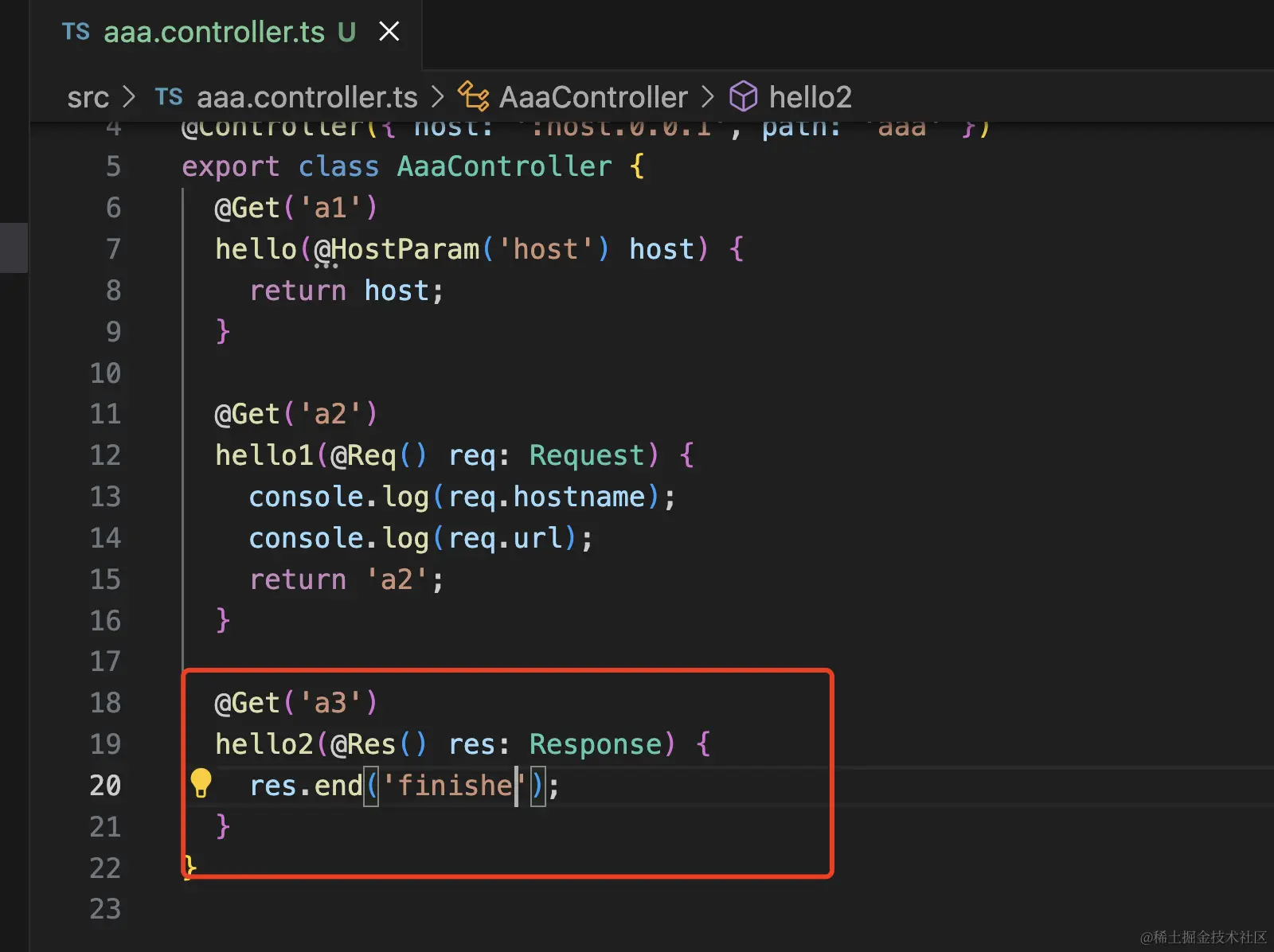Viewport: 1274px width, 952px height.
Task: Click line number 23 in the gutter
Action: [x=105, y=909]
